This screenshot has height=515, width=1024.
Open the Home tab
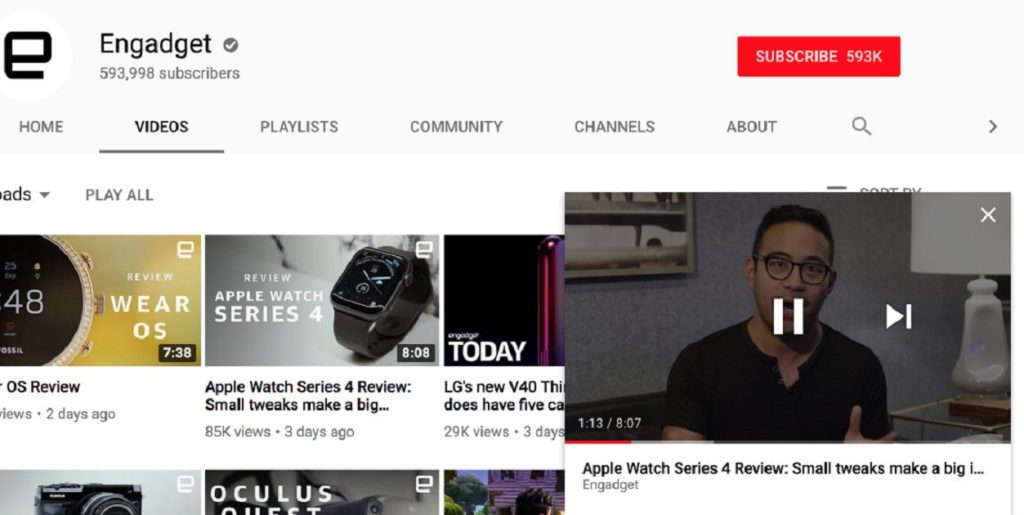pyautogui.click(x=41, y=127)
